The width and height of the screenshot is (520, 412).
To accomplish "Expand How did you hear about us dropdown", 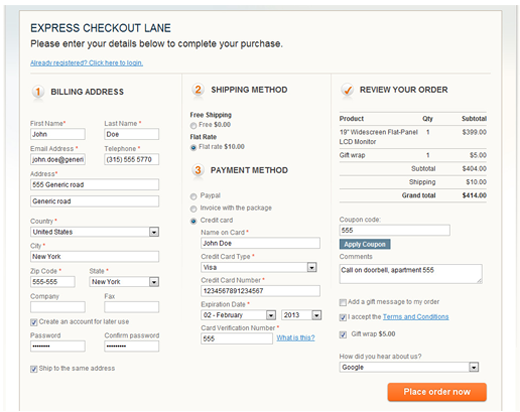I will pos(409,367).
